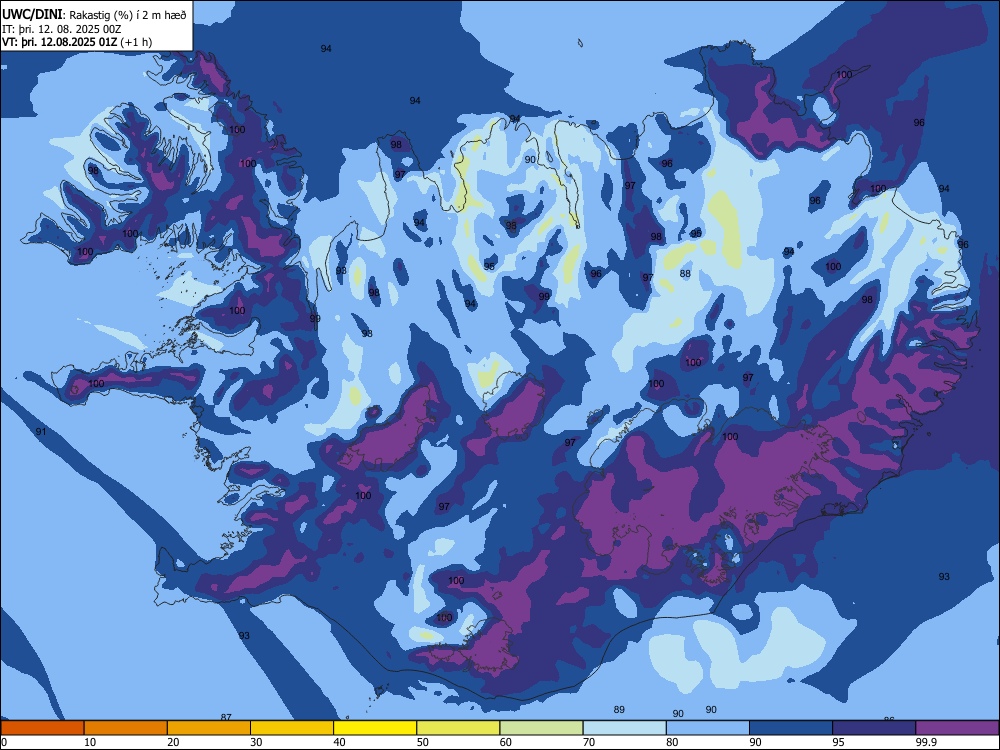Click the 'VT: þri. 12.08.2025 01Z' line
The image size is (1000, 750).
point(60,42)
